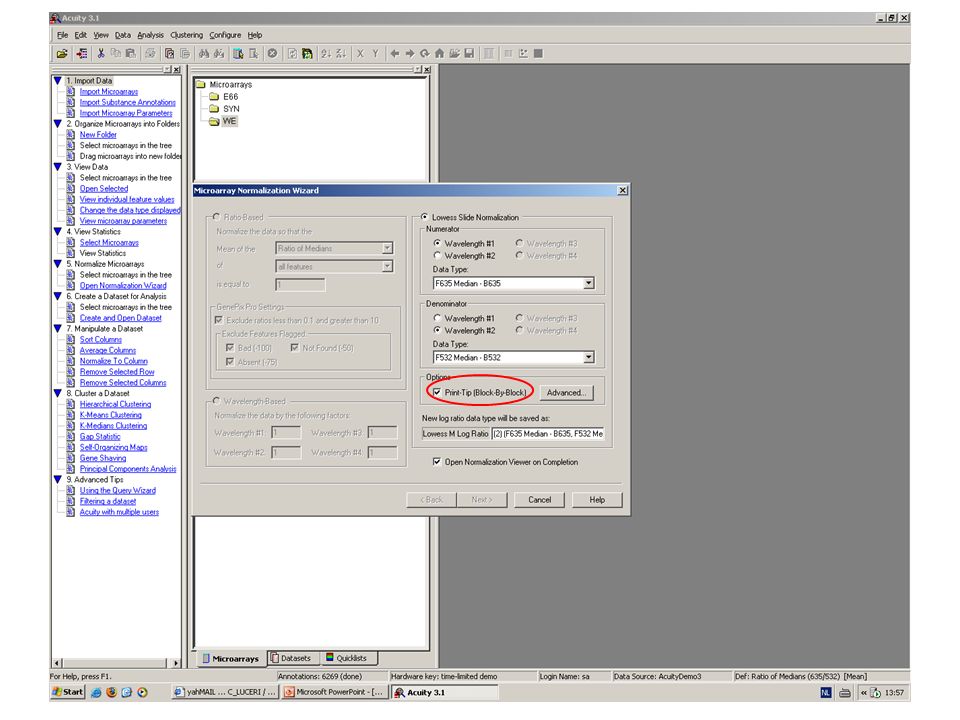Click the round stop X toolbar icon
The image size is (960, 720).
(x=272, y=54)
